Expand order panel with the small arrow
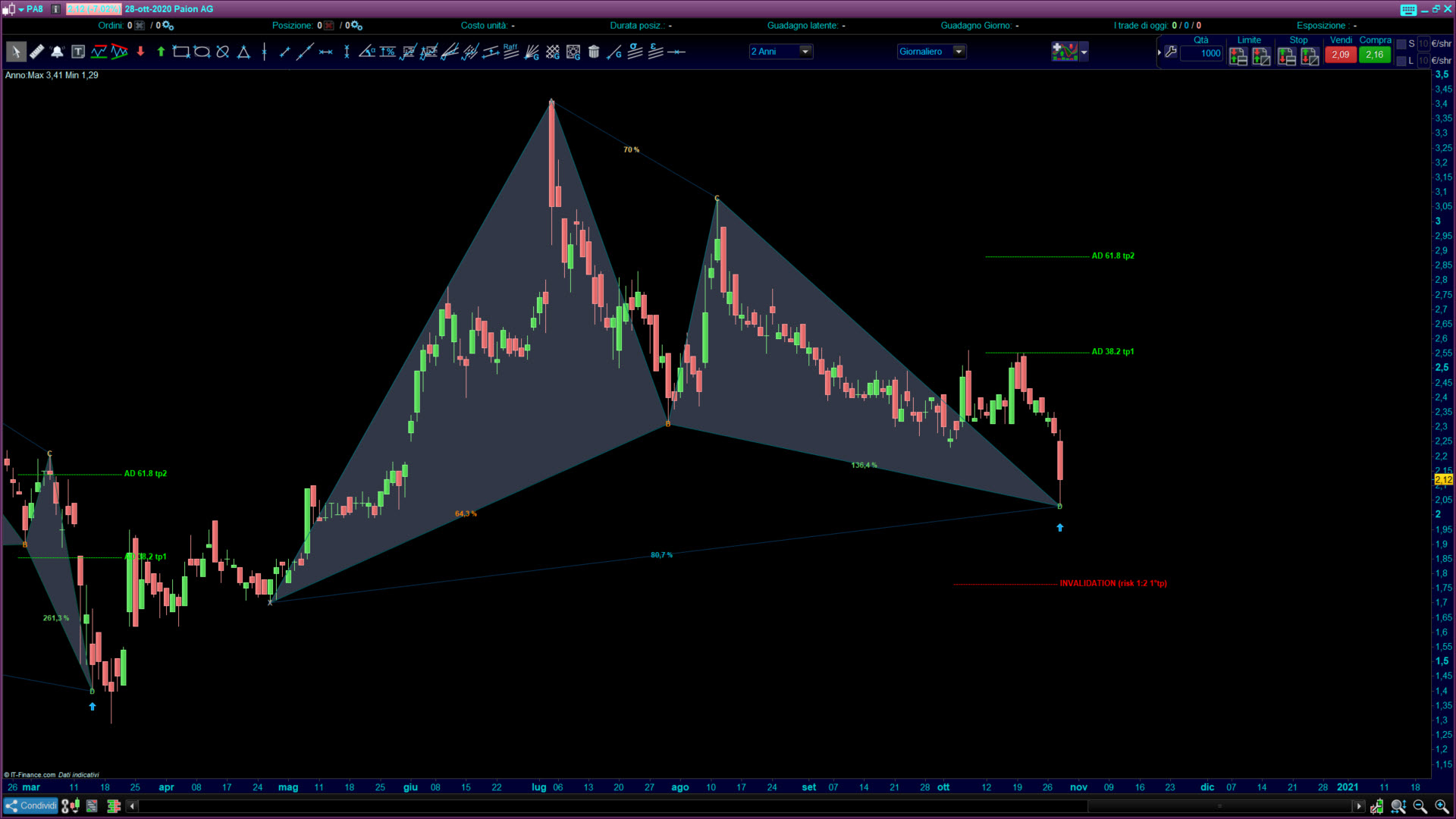 pyautogui.click(x=1159, y=52)
